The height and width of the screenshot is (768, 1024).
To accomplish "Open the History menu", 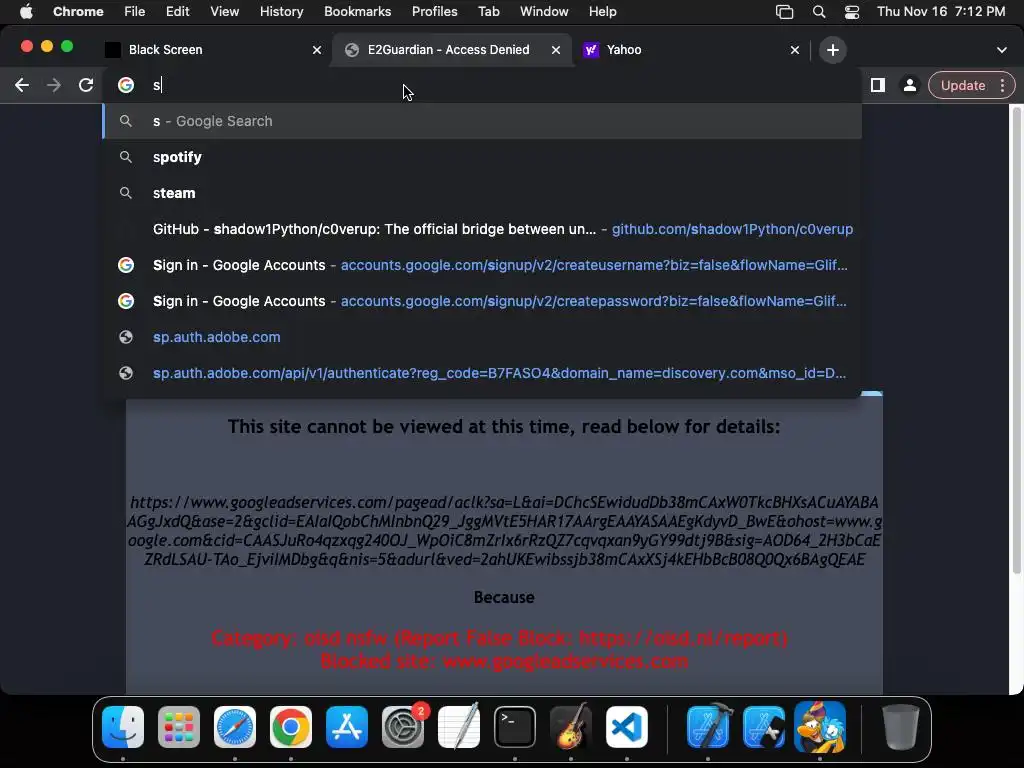I will (281, 11).
